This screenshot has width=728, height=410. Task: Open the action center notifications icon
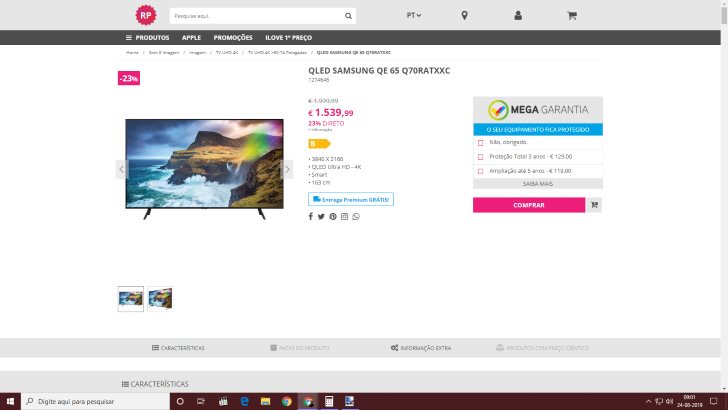pyautogui.click(x=714, y=401)
